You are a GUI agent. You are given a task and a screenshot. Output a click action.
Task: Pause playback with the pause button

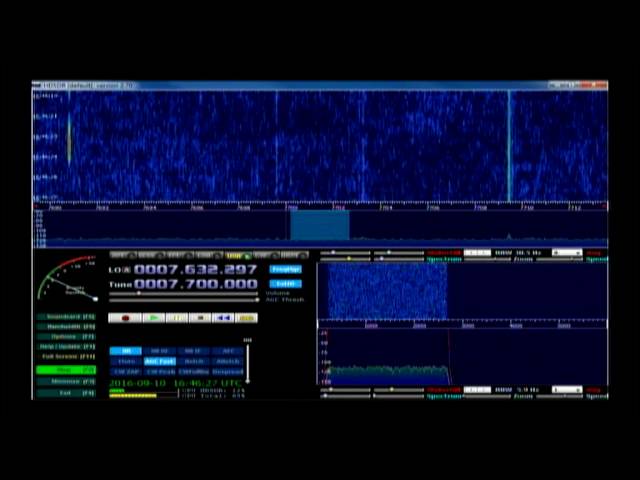click(177, 318)
